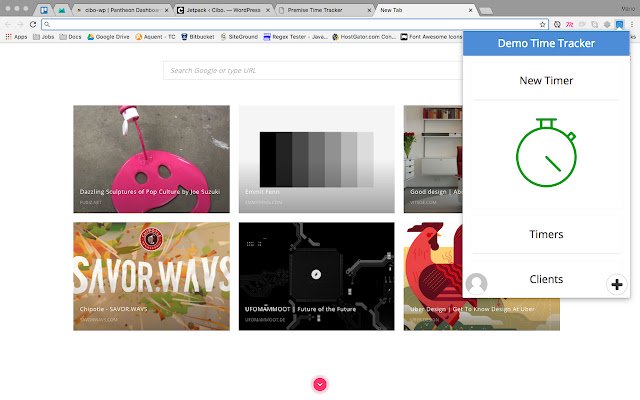Open the SiteGround bookmark
640x400 pixels.
coord(239,37)
